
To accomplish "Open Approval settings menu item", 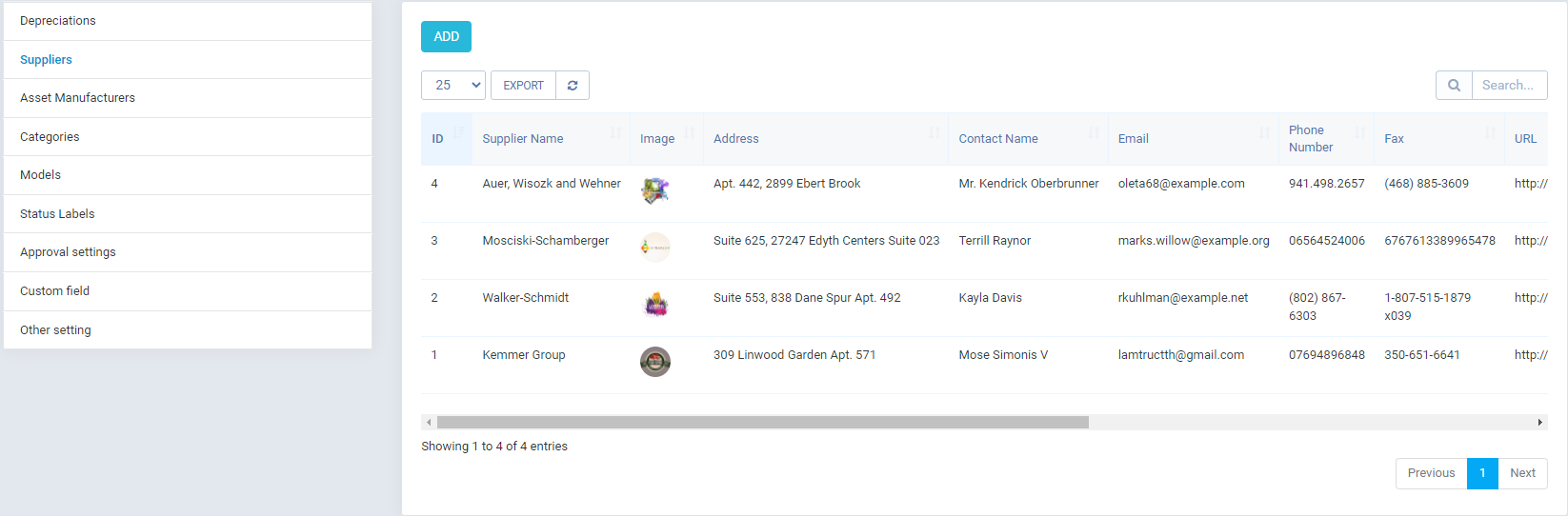I will click(68, 252).
